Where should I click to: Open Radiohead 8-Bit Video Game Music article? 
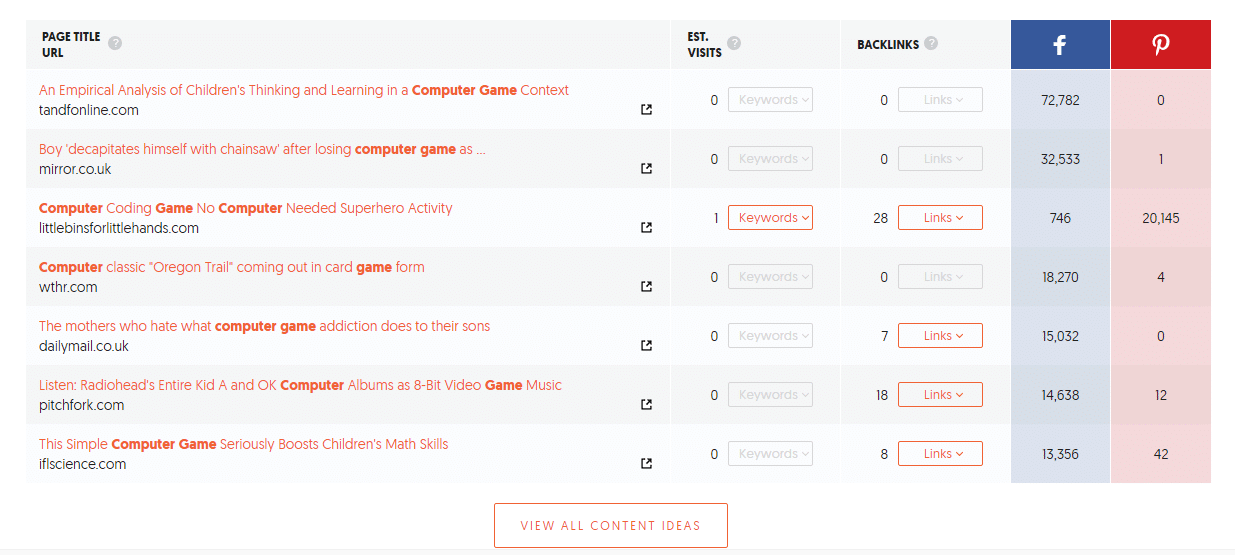pyautogui.click(x=300, y=385)
